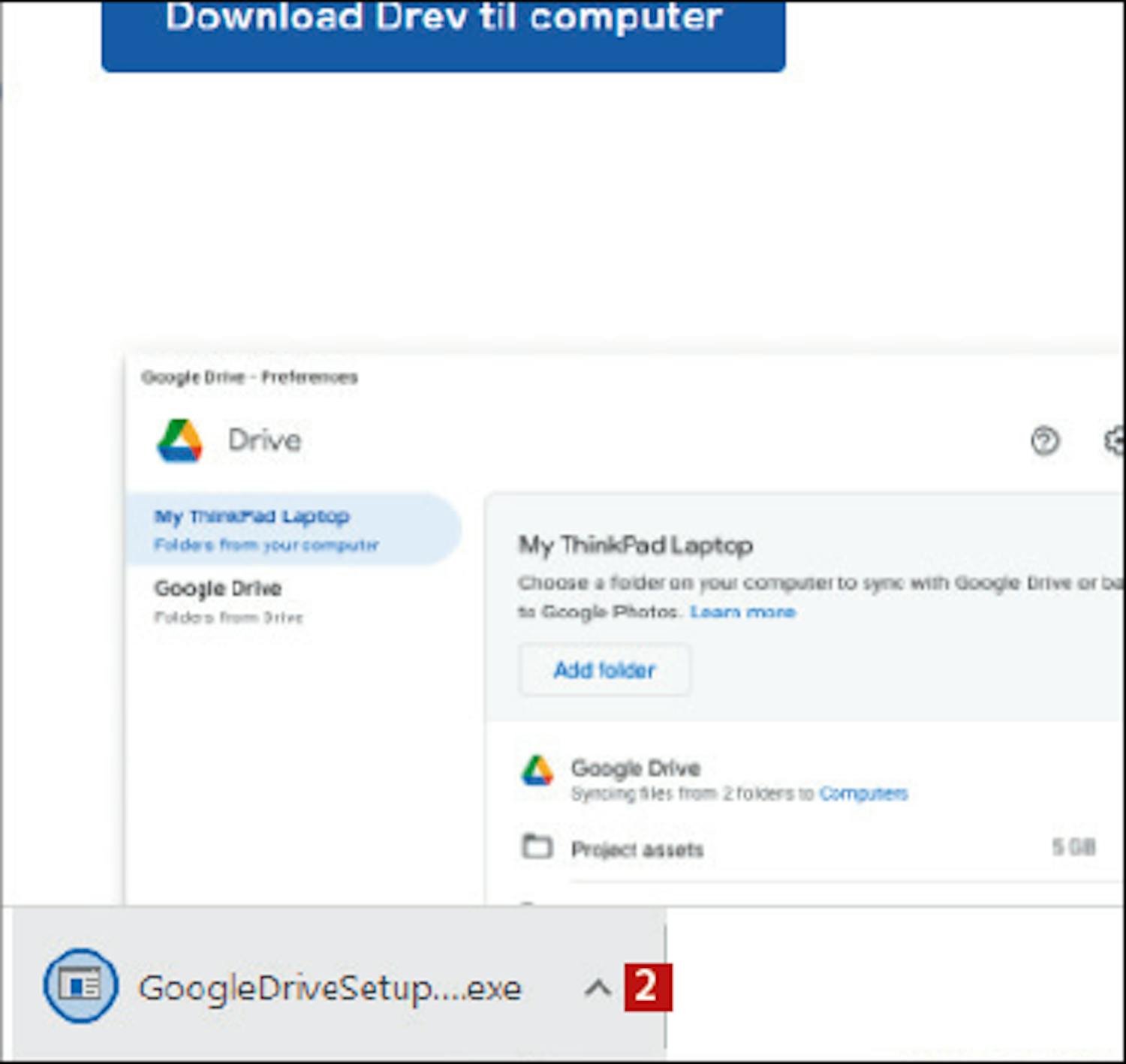
Task: Open the Computers link
Action: (863, 794)
